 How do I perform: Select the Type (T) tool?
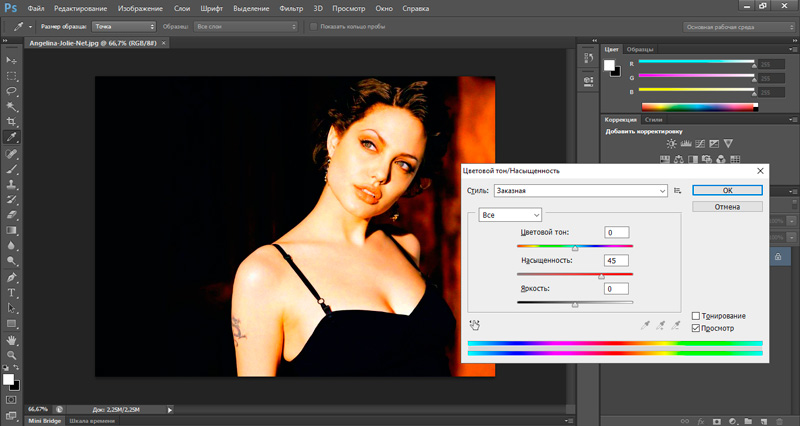coord(12,293)
